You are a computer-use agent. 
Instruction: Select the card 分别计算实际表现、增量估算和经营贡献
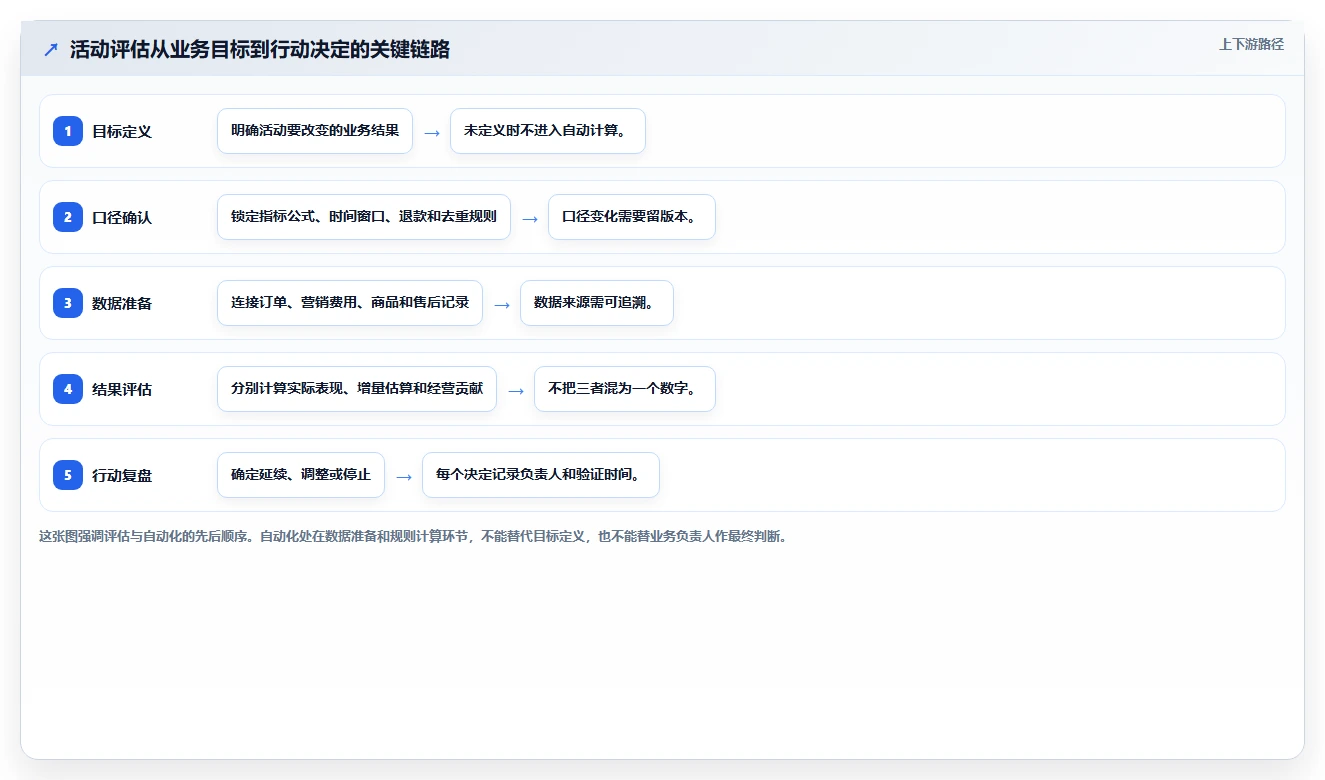point(357,389)
